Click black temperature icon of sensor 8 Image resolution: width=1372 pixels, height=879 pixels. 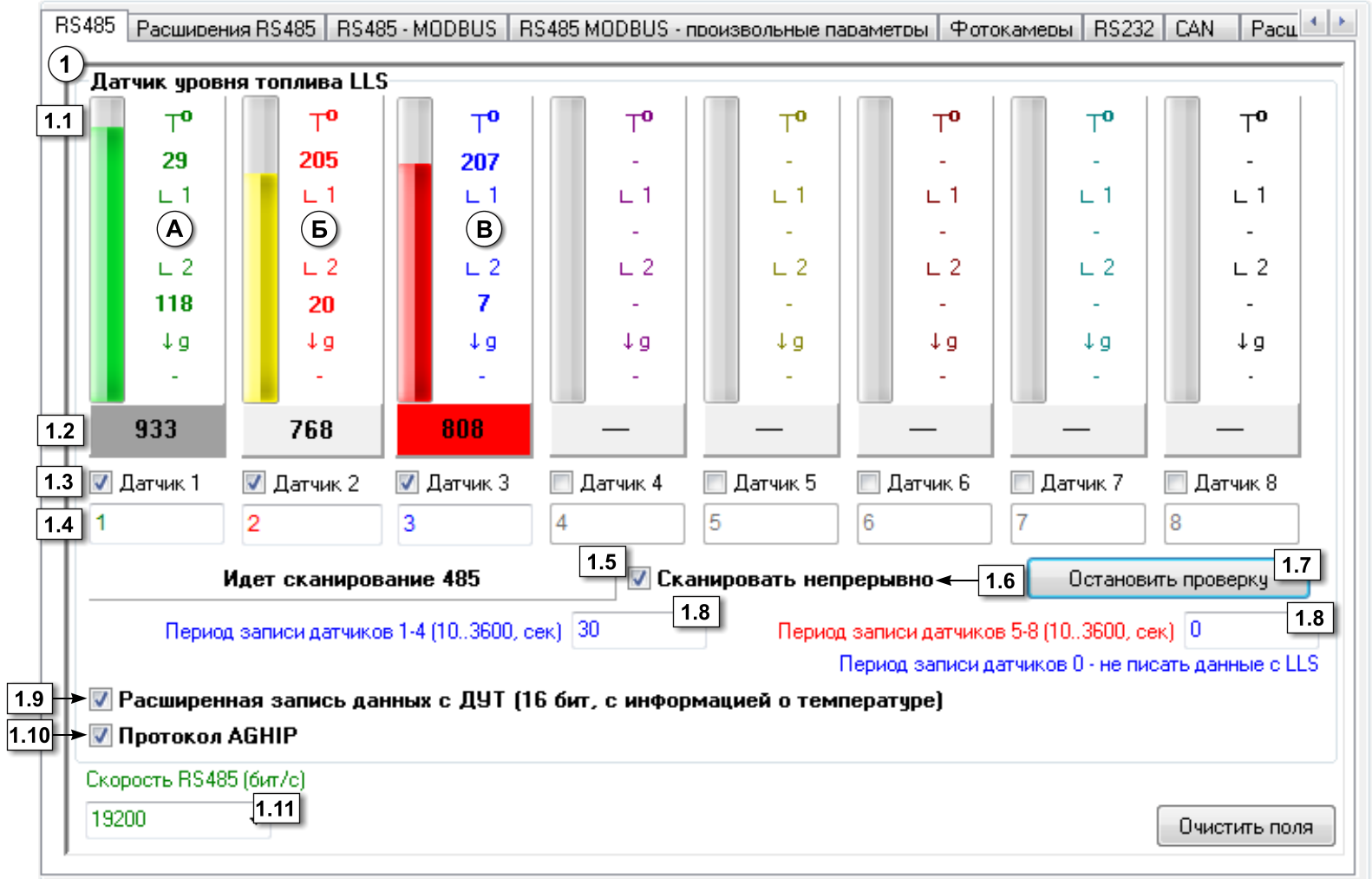click(x=1252, y=121)
